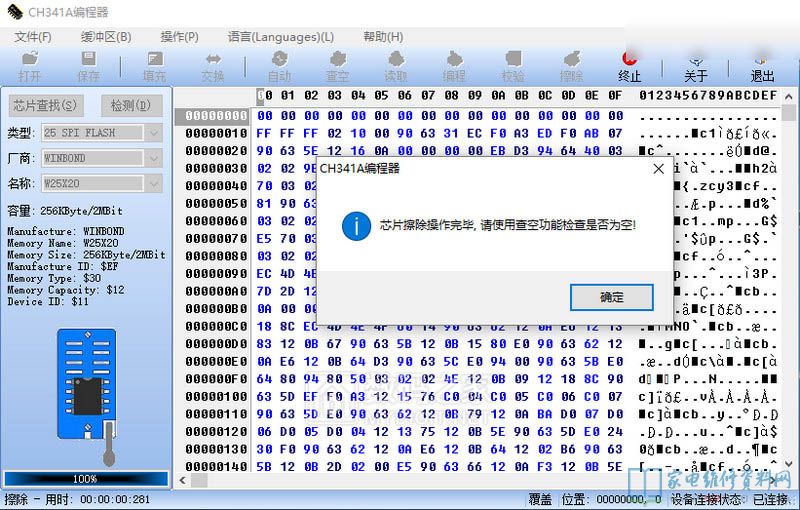This screenshot has width=800, height=510.
Task: Click the dialog message about chip erase completion
Action: 508,225
